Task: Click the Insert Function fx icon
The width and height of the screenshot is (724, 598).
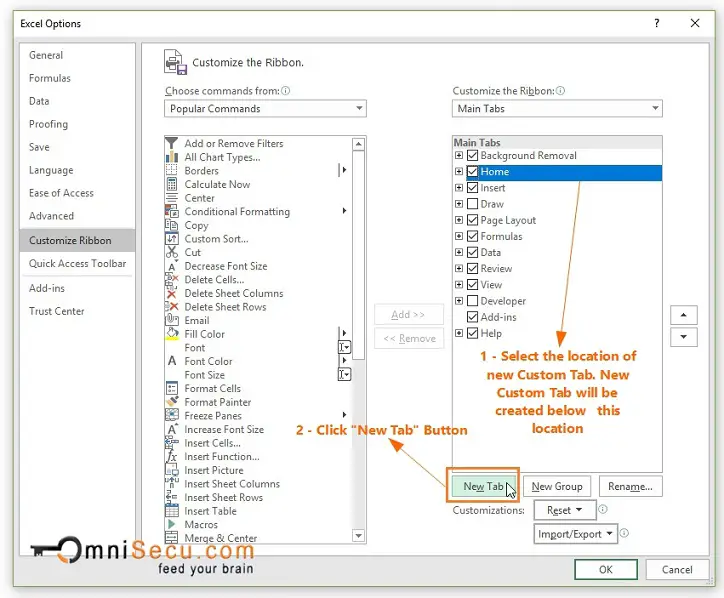Action: point(171,456)
